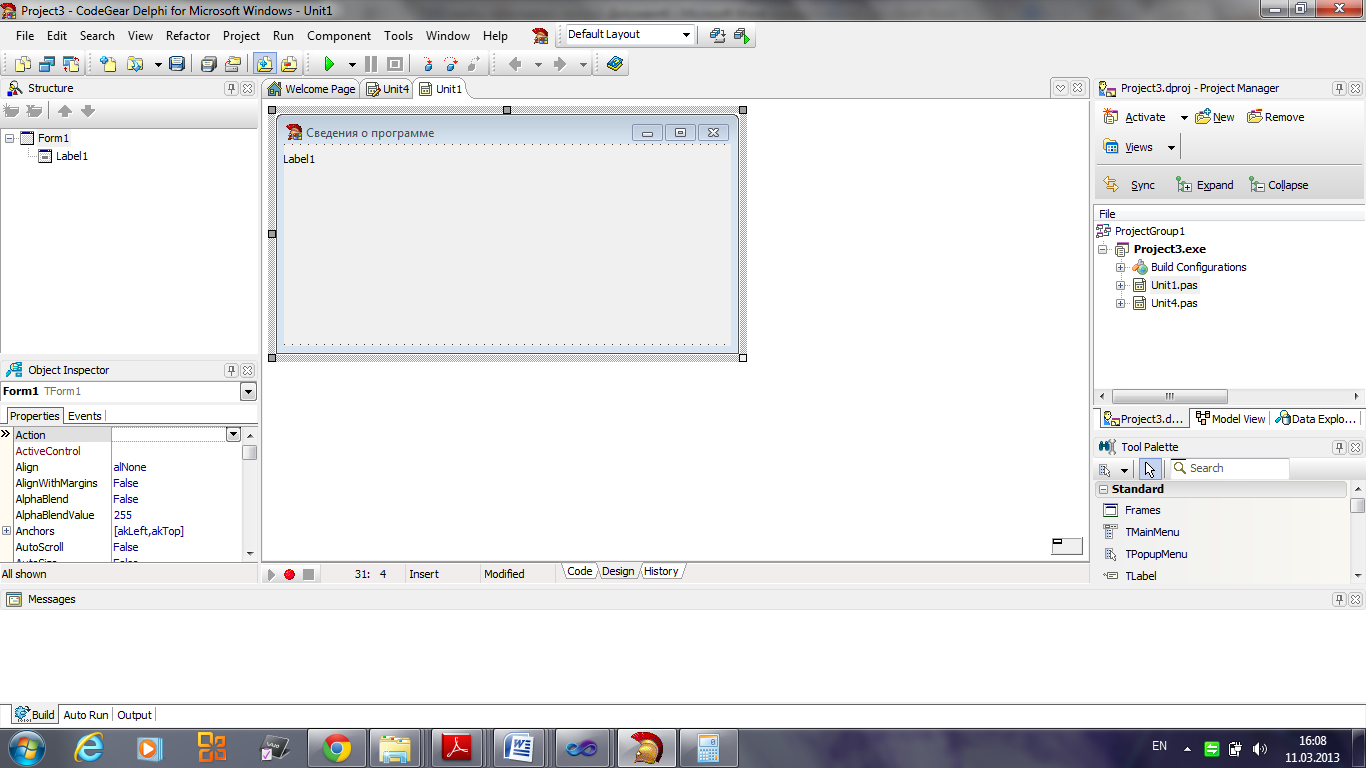Open the Views dropdown arrow
The image size is (1366, 768).
1171,148
